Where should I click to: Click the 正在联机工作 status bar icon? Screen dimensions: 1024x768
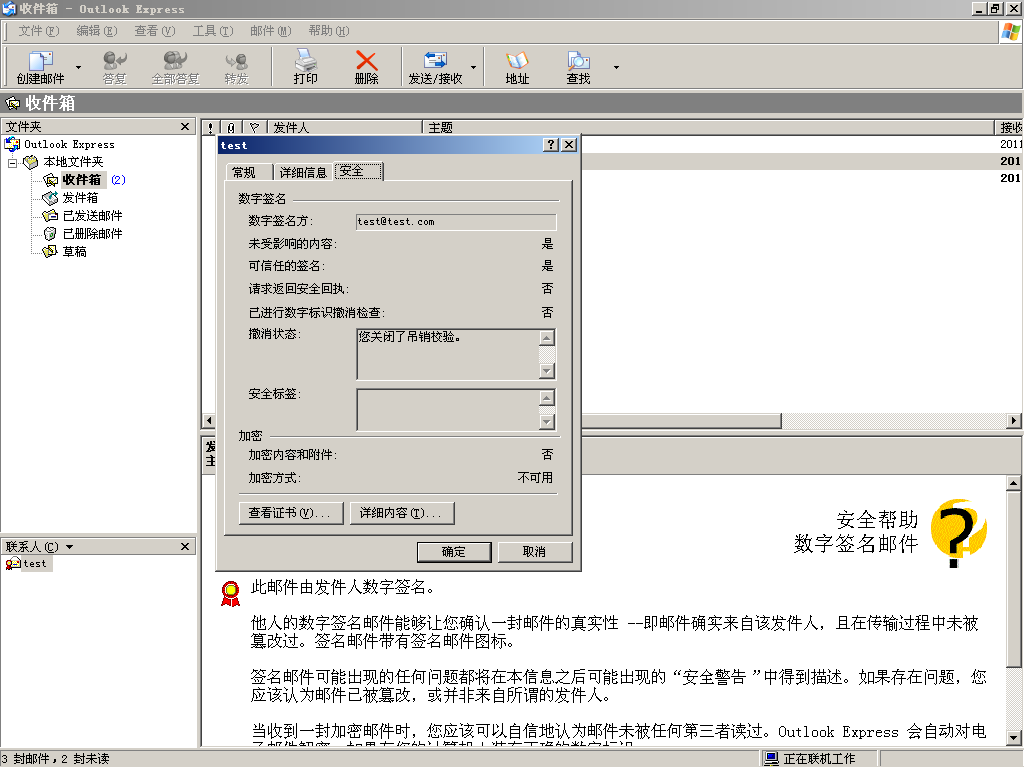click(x=771, y=759)
